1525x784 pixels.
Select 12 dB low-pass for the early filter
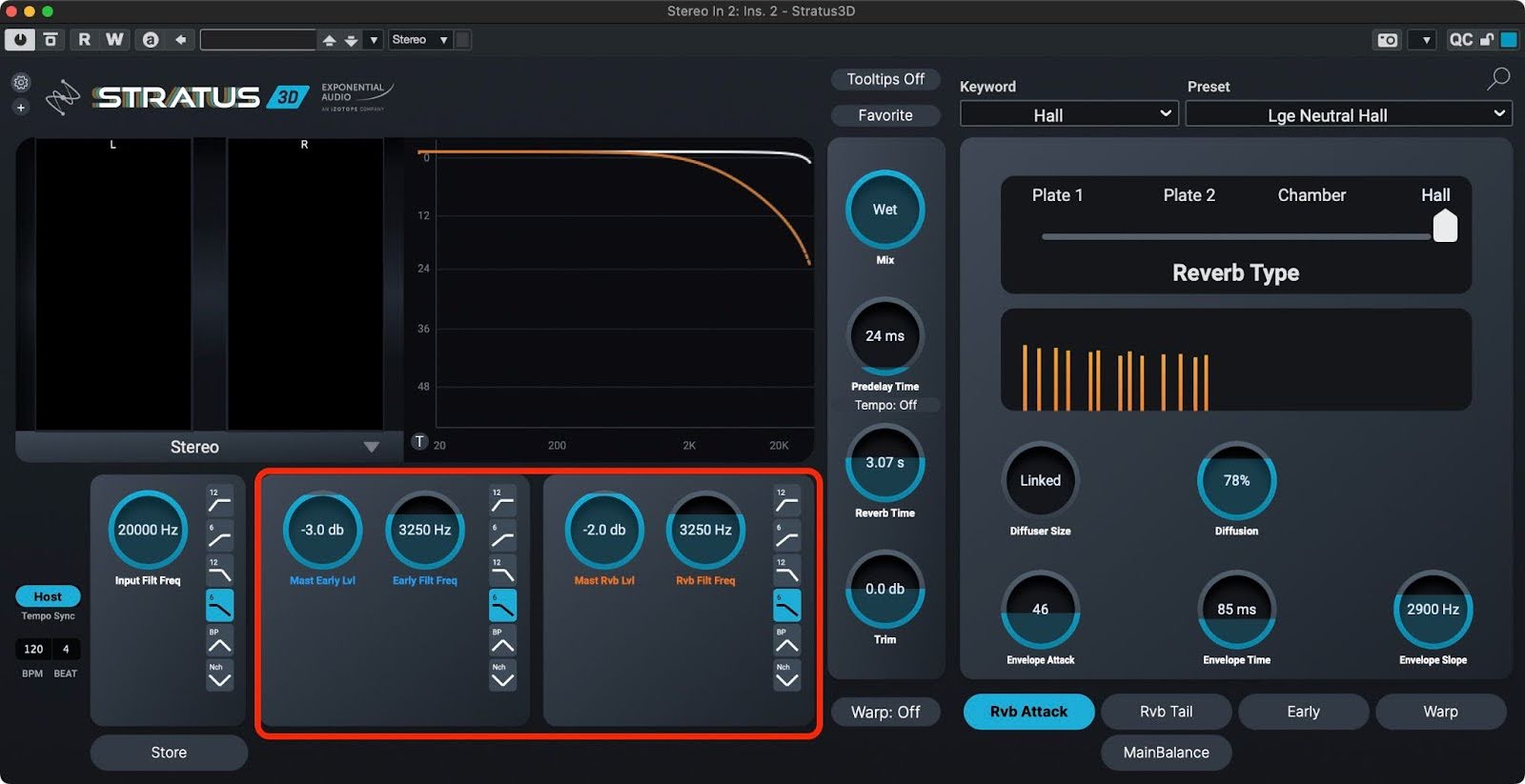(x=502, y=571)
